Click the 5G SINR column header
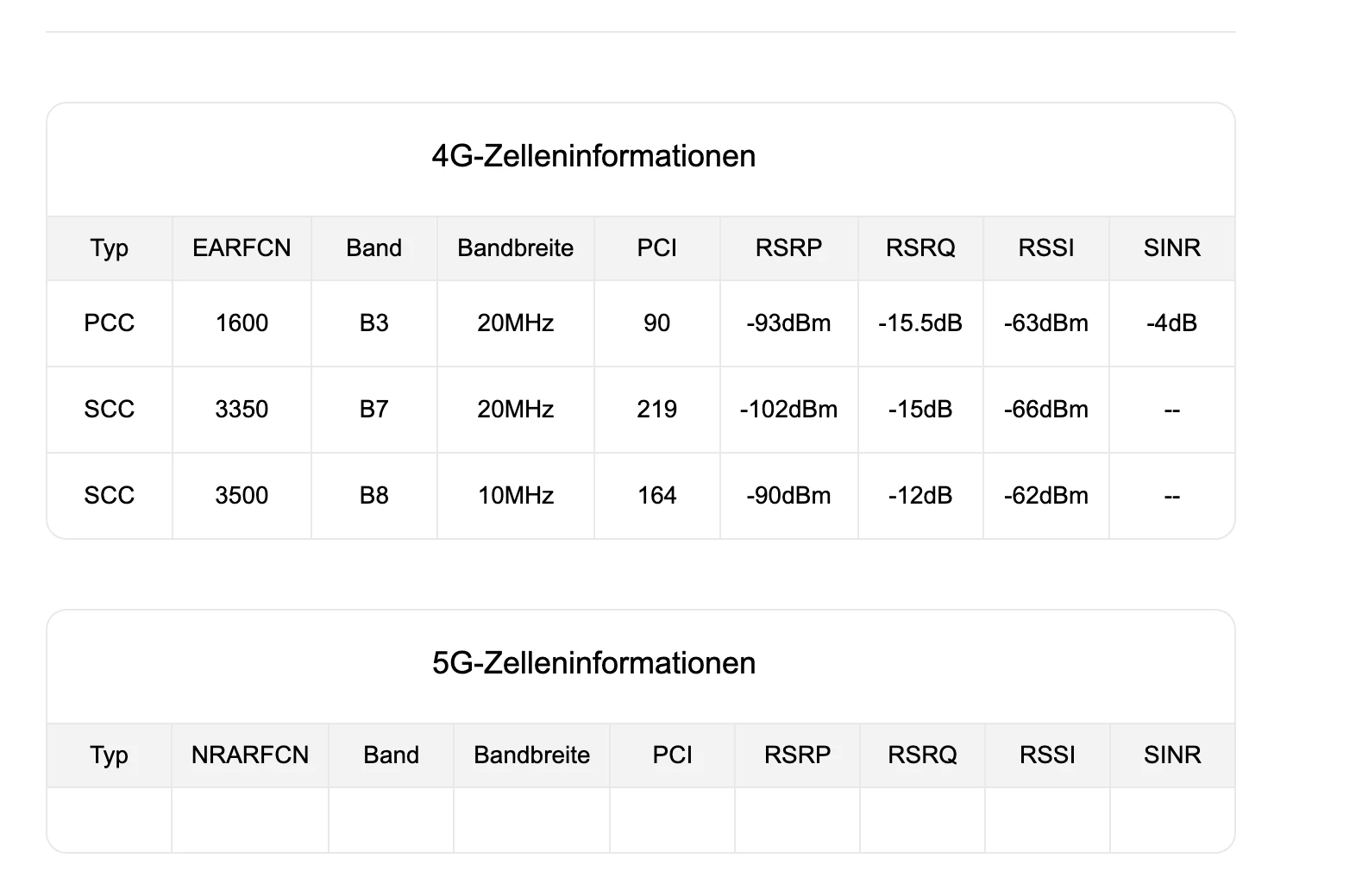The height and width of the screenshot is (896, 1362). point(1172,755)
